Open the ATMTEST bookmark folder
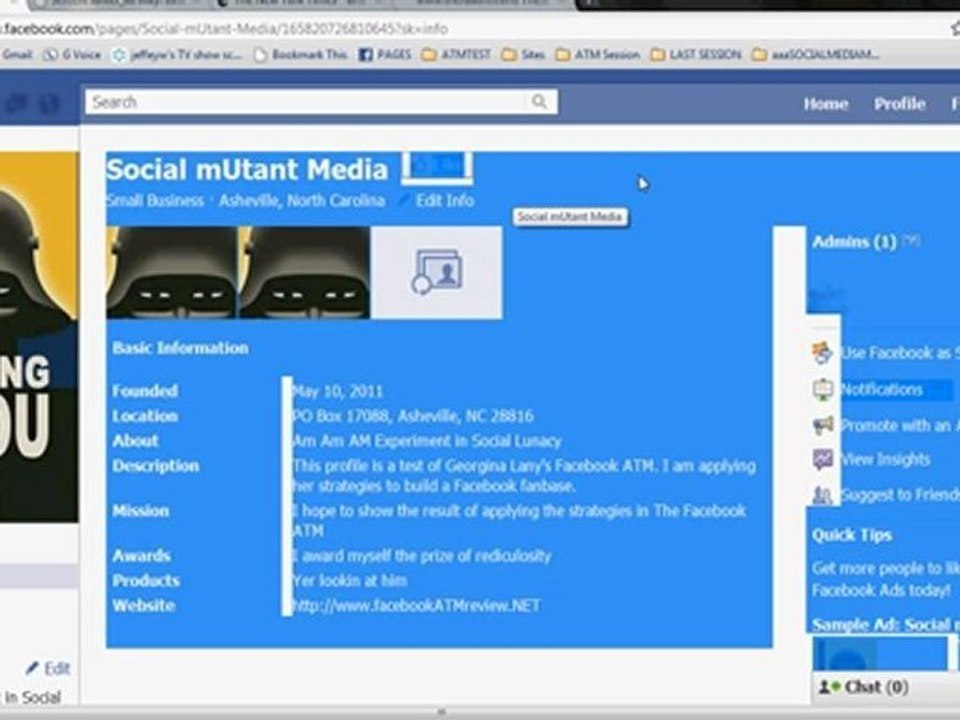The image size is (960, 720). [x=457, y=54]
